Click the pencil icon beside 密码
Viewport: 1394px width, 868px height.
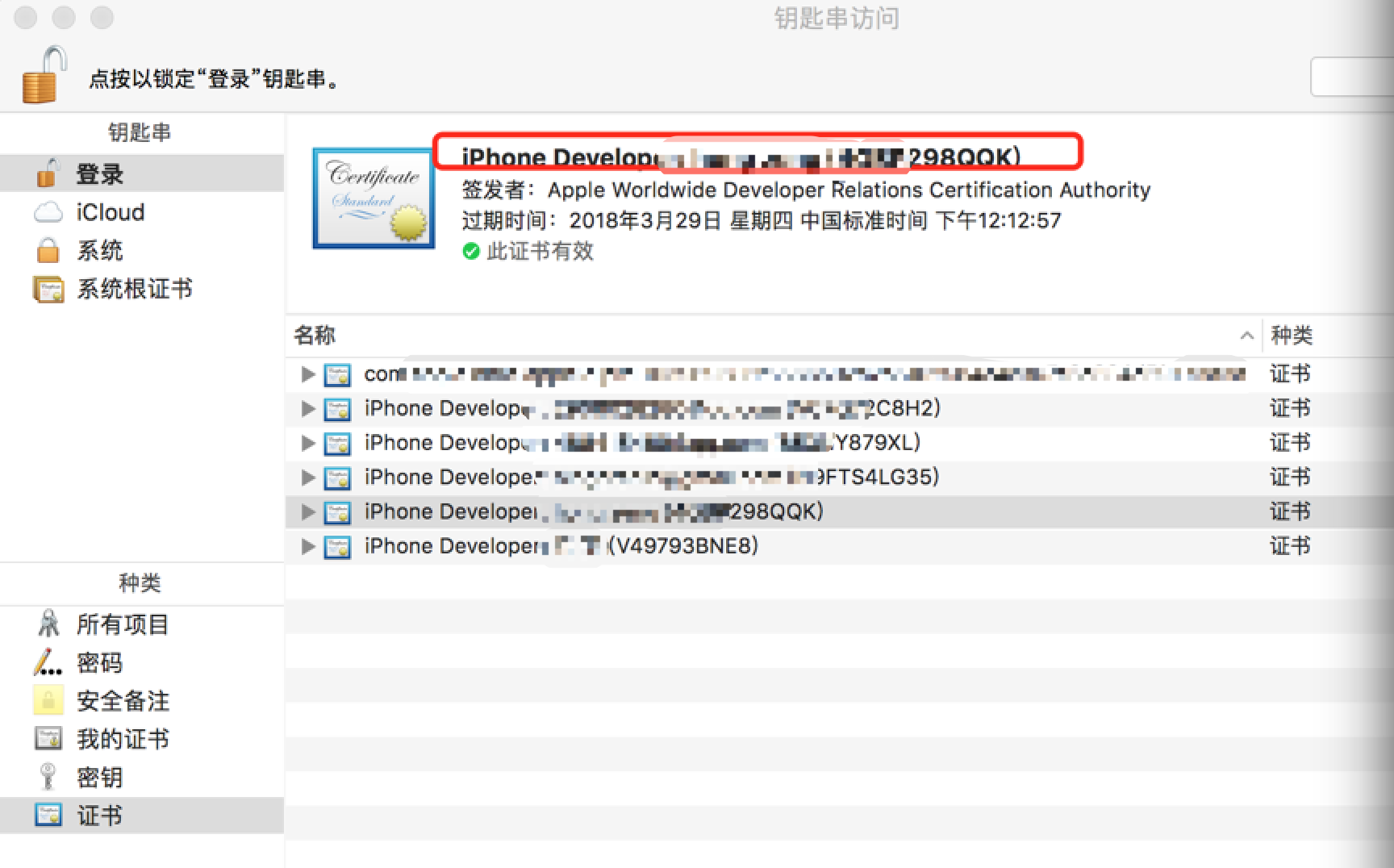(x=48, y=662)
